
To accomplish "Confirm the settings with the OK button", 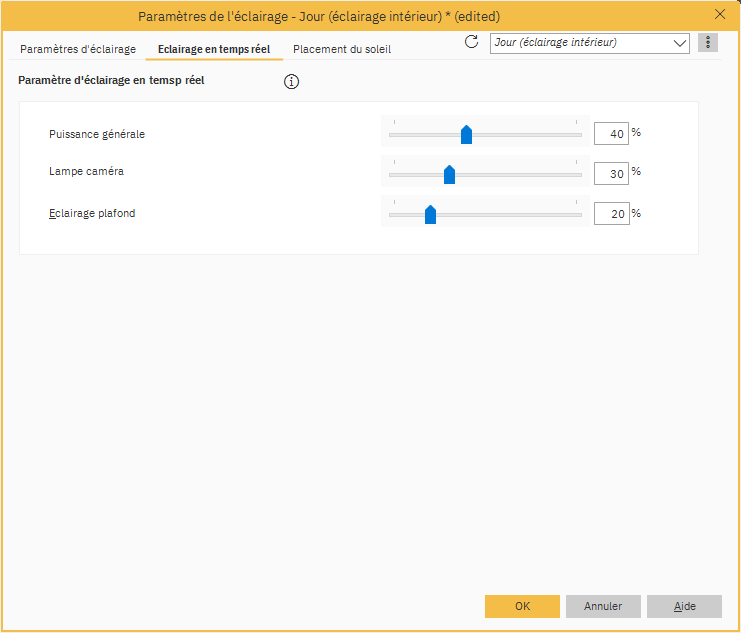I will point(522,606).
